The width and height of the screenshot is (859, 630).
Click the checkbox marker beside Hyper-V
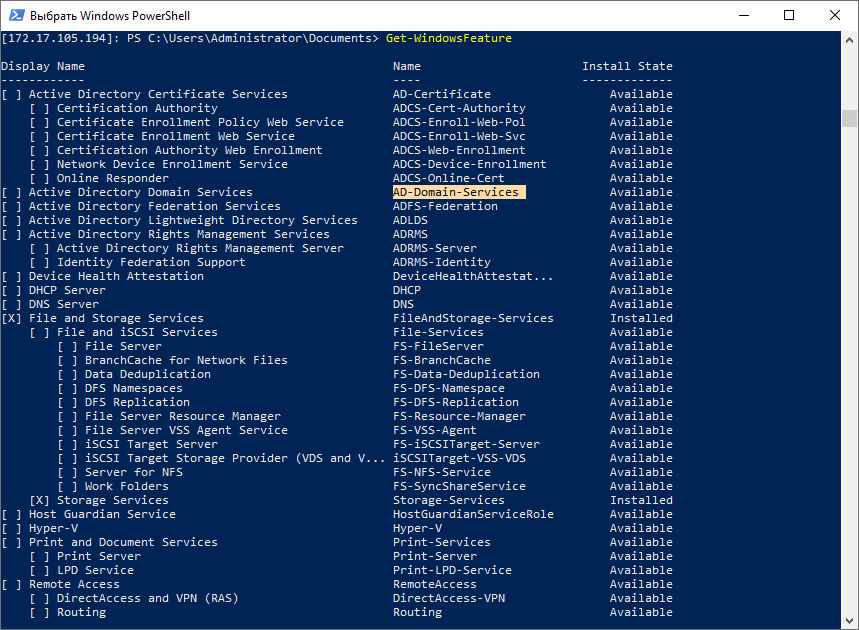click(11, 528)
